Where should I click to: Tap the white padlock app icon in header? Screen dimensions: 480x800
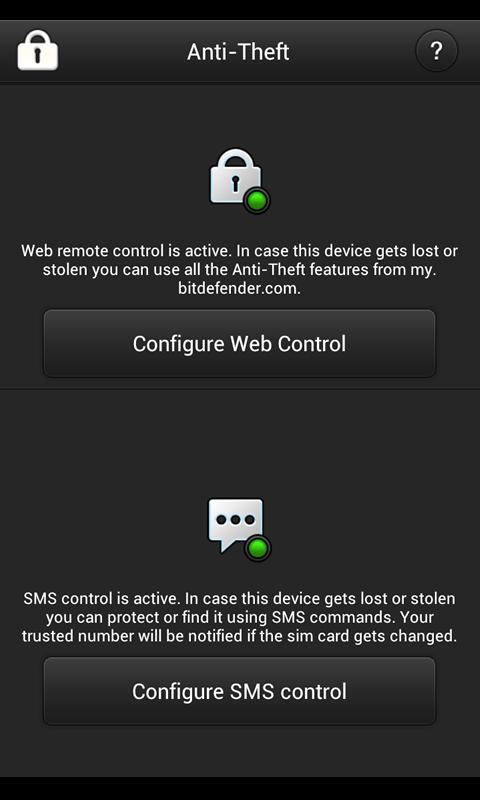pos(38,49)
